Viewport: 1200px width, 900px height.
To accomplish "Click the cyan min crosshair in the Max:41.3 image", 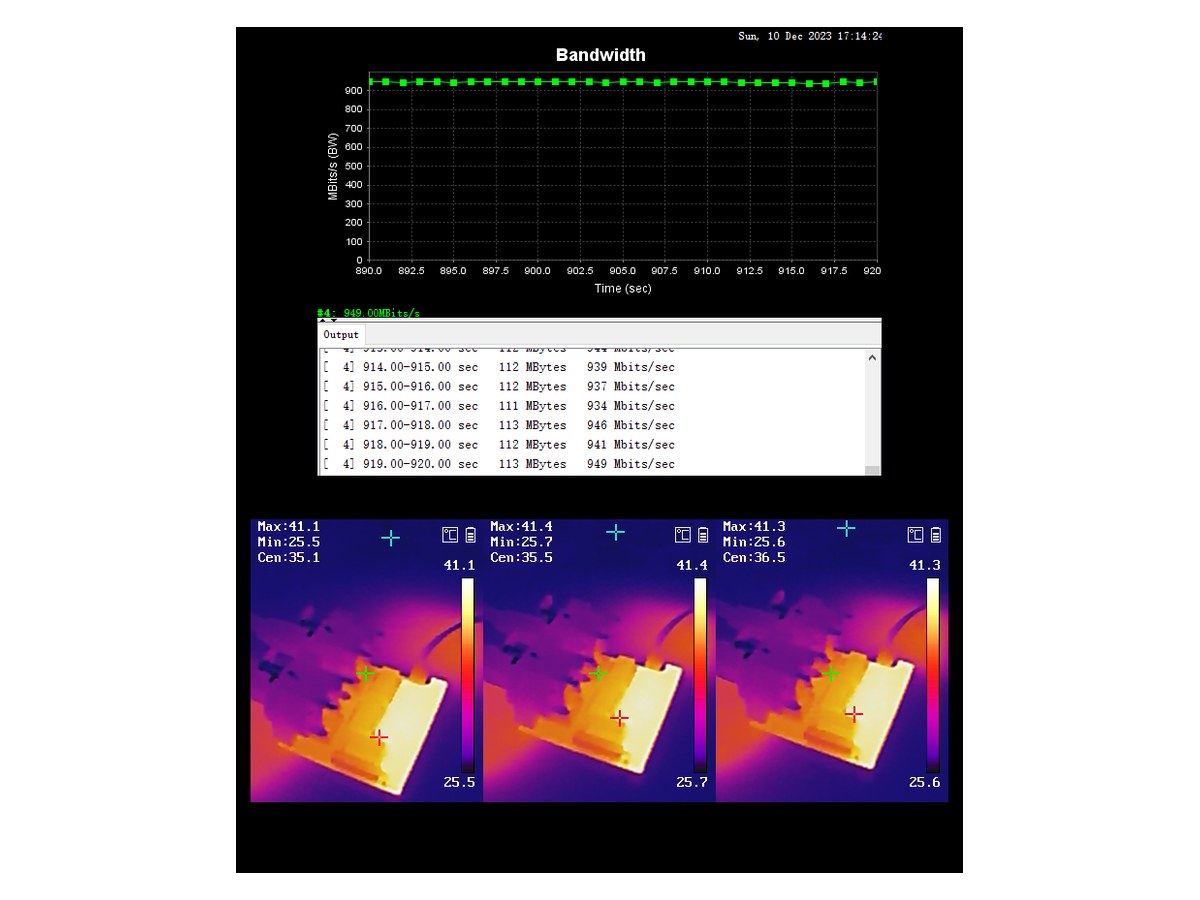I will tap(846, 528).
